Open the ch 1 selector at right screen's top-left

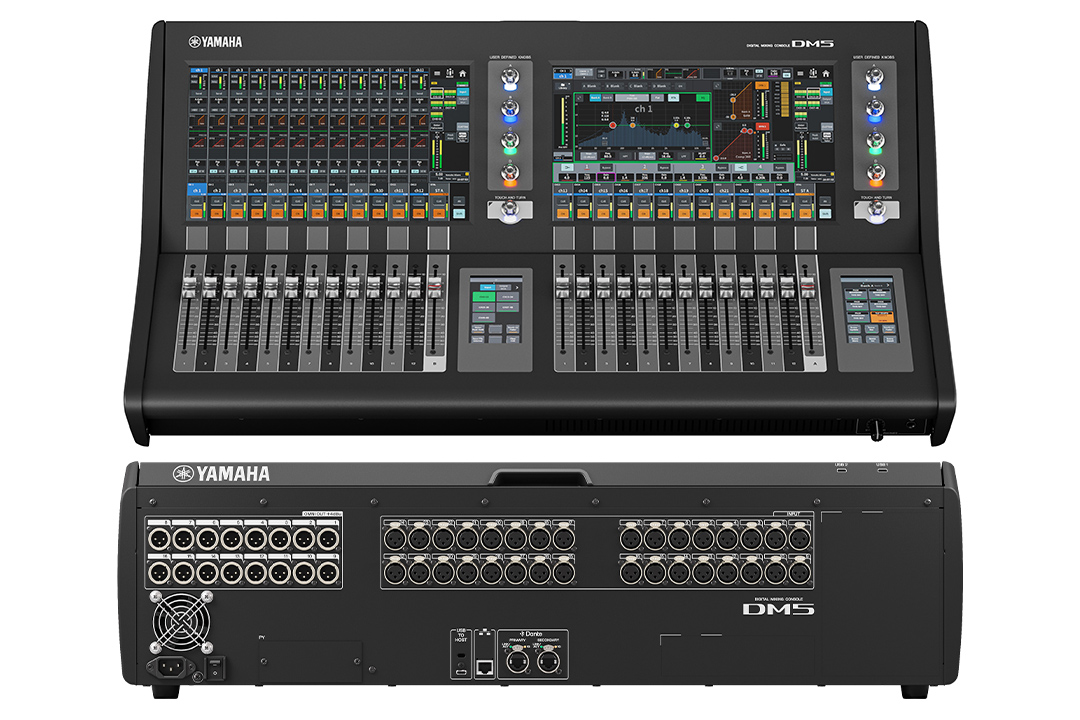563,74
